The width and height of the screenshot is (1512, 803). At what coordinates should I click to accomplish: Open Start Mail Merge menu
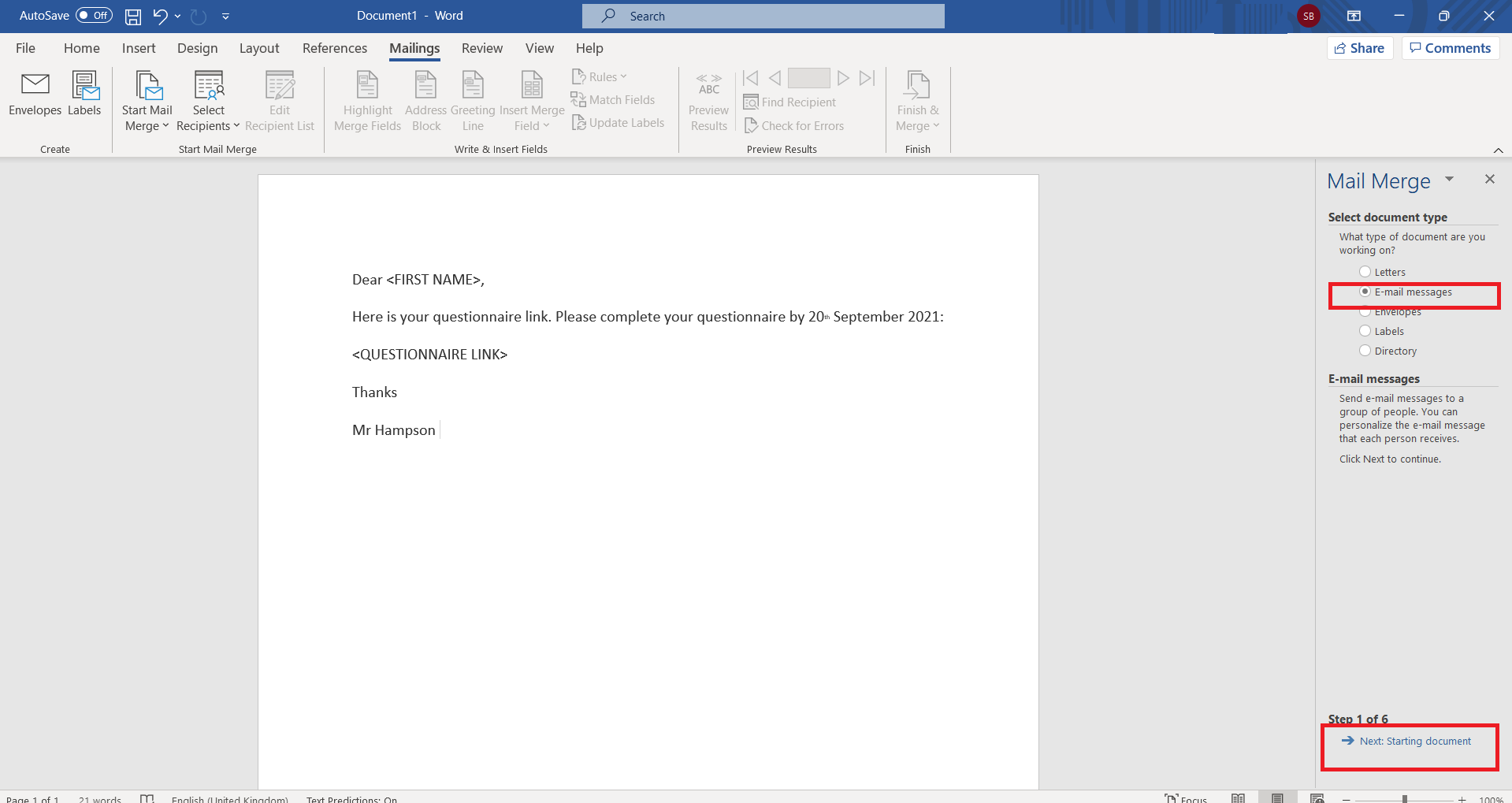click(x=147, y=102)
